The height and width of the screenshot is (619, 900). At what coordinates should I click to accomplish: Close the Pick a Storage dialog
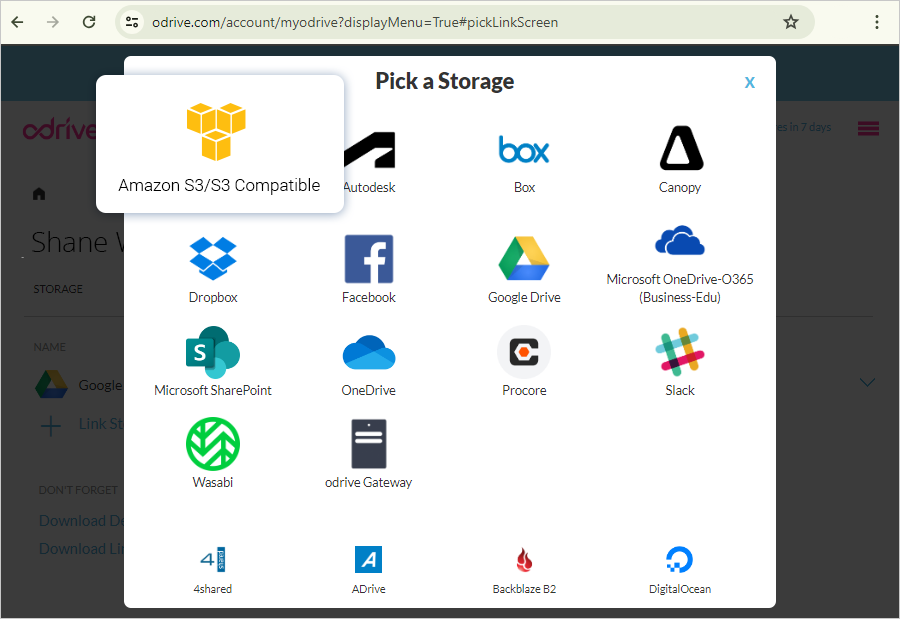[x=750, y=83]
